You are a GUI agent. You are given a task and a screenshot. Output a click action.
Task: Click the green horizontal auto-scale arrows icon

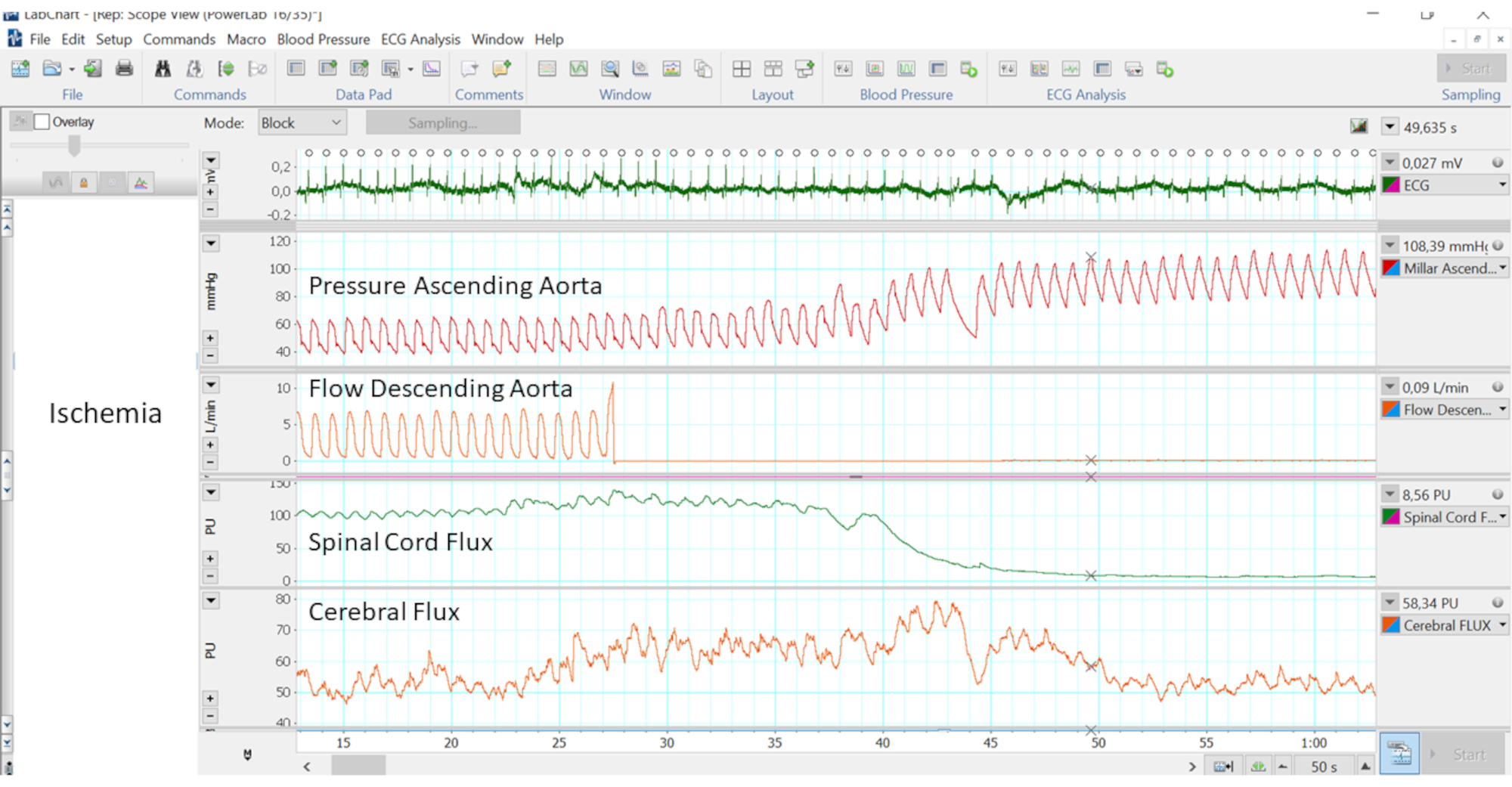click(1258, 766)
